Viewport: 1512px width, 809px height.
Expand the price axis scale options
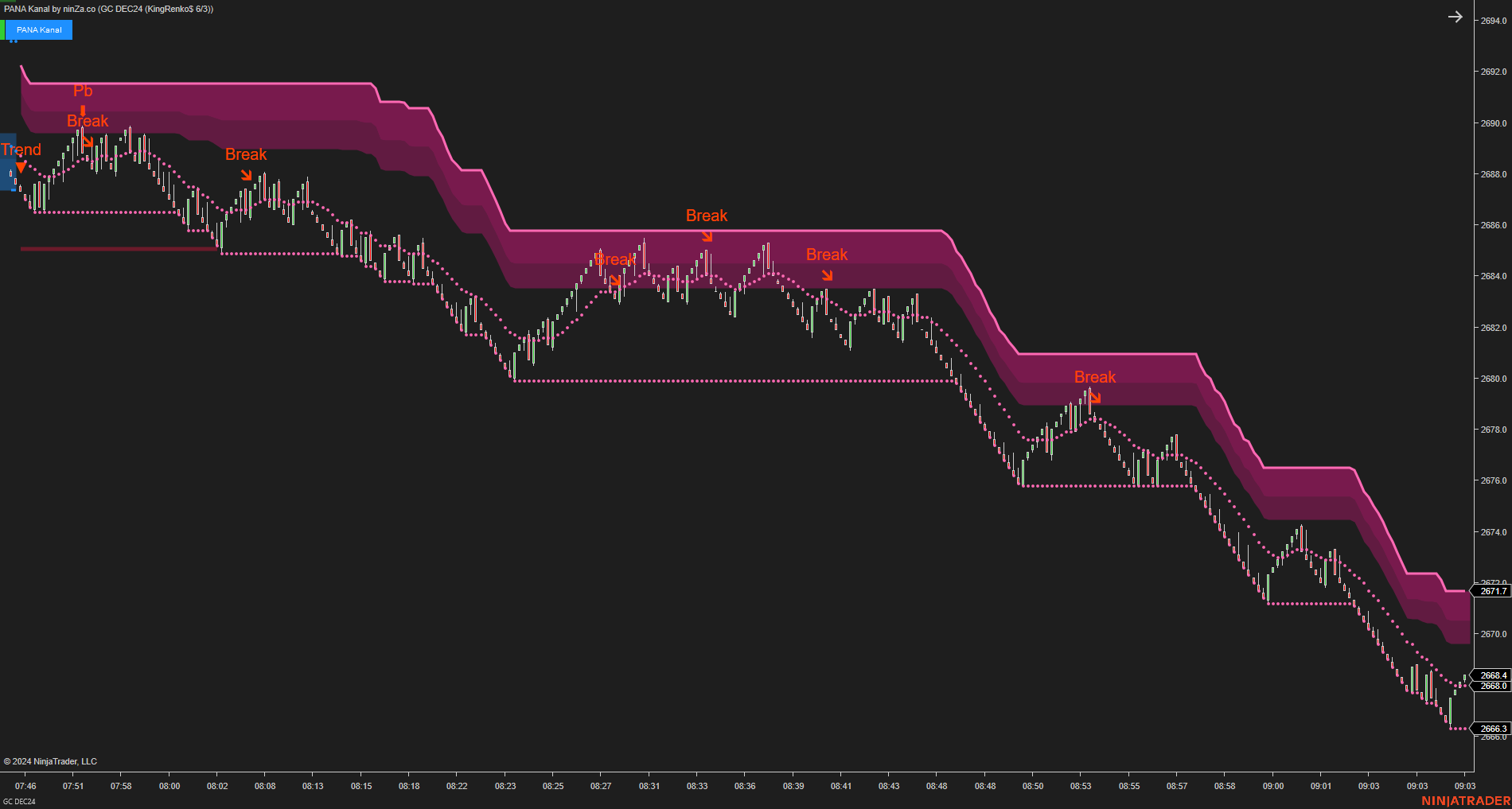1490,398
